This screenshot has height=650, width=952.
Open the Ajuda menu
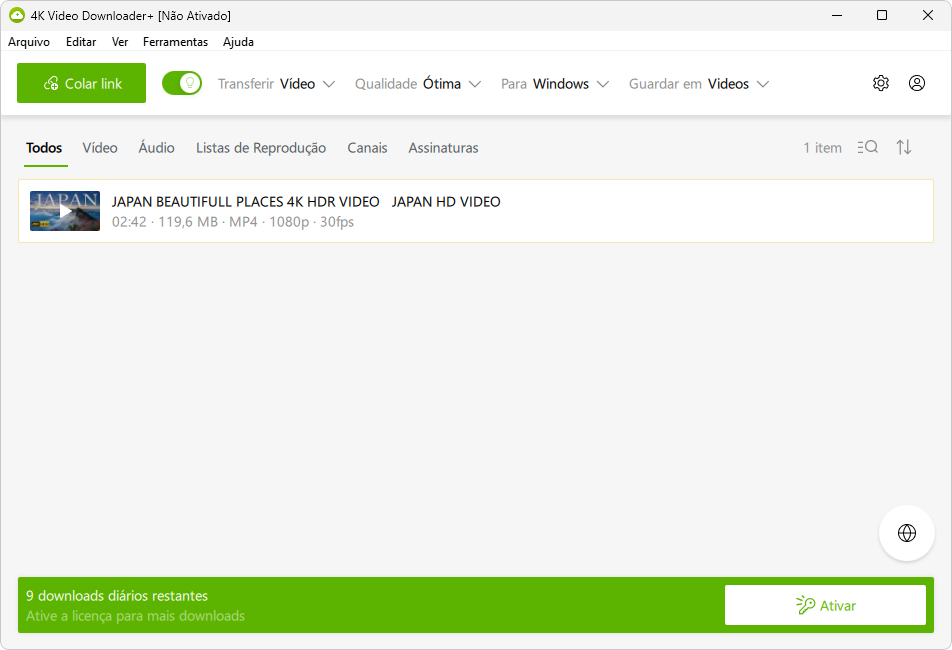238,42
